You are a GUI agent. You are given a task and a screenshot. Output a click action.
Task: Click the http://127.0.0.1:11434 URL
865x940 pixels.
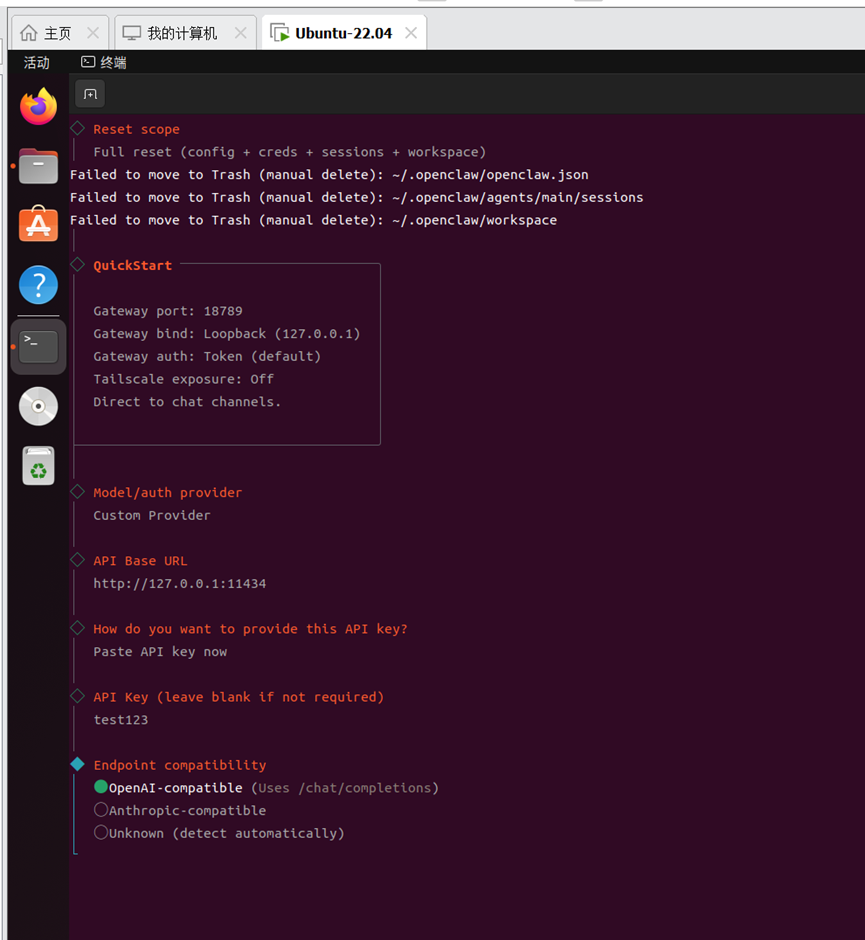point(180,584)
